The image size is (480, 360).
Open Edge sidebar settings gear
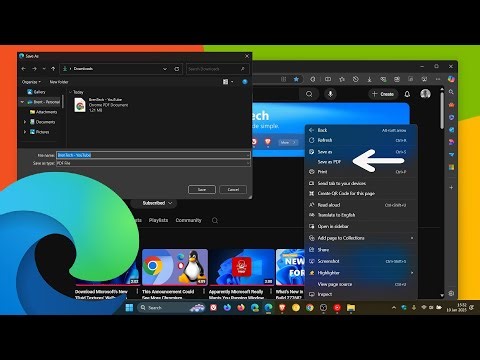point(451,293)
